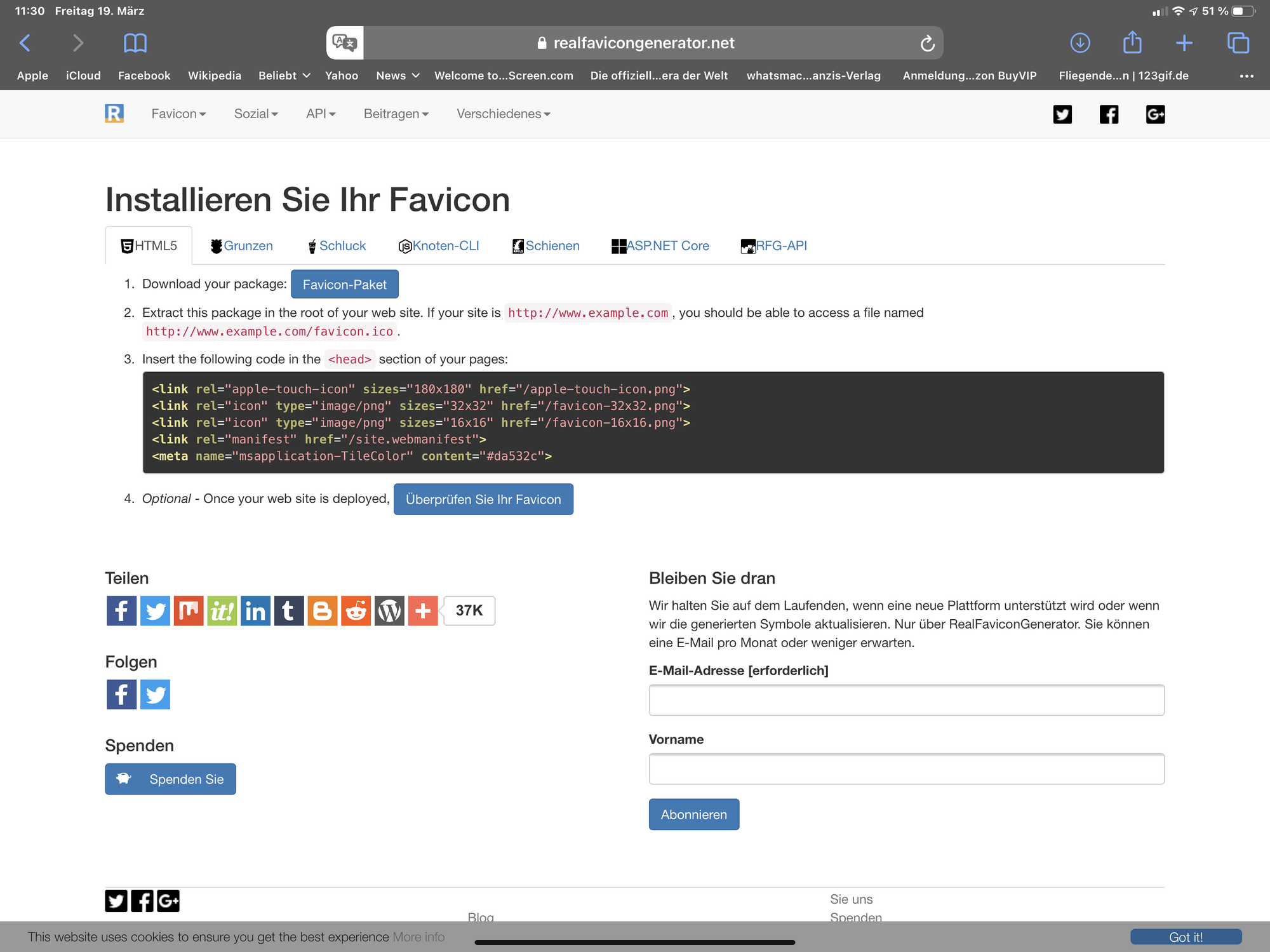This screenshot has width=1270, height=952.
Task: Click the head section code block
Action: click(653, 422)
